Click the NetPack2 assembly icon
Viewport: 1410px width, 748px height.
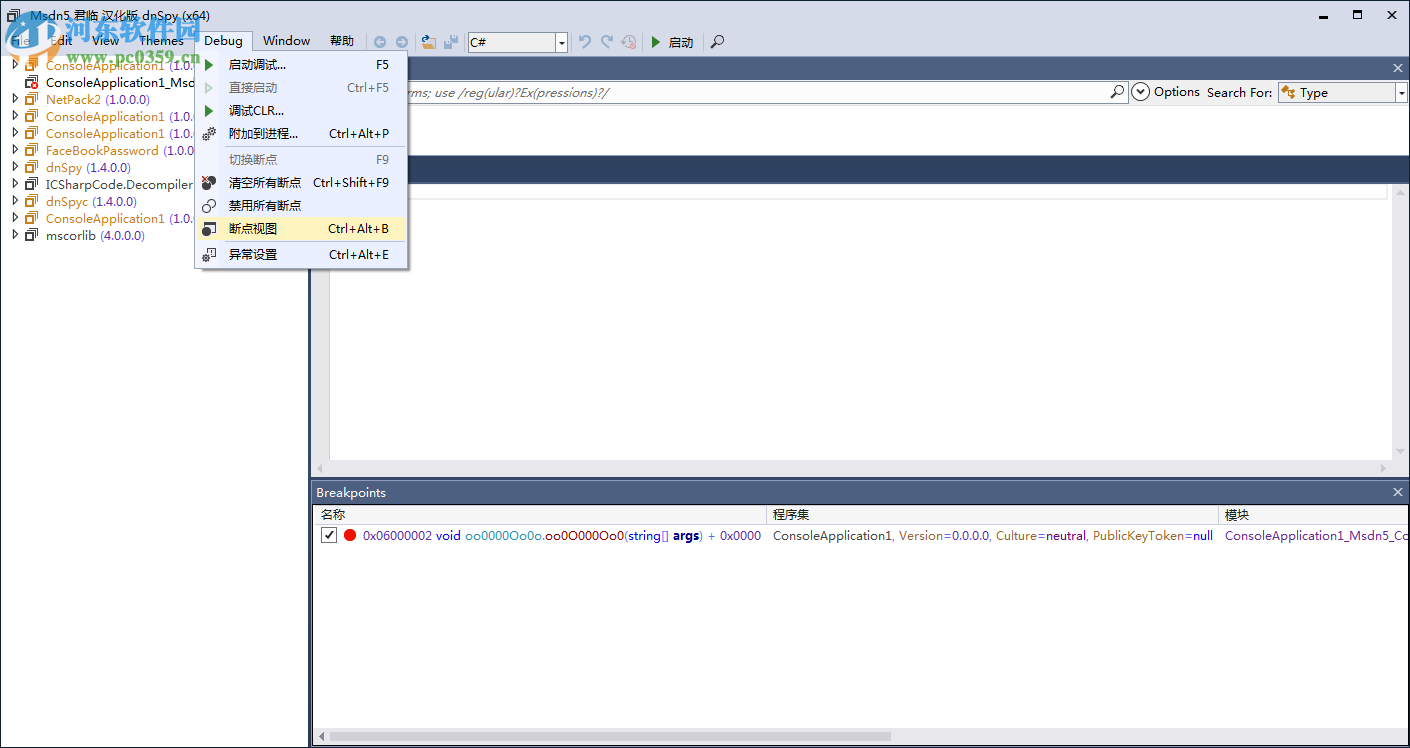click(x=31, y=100)
